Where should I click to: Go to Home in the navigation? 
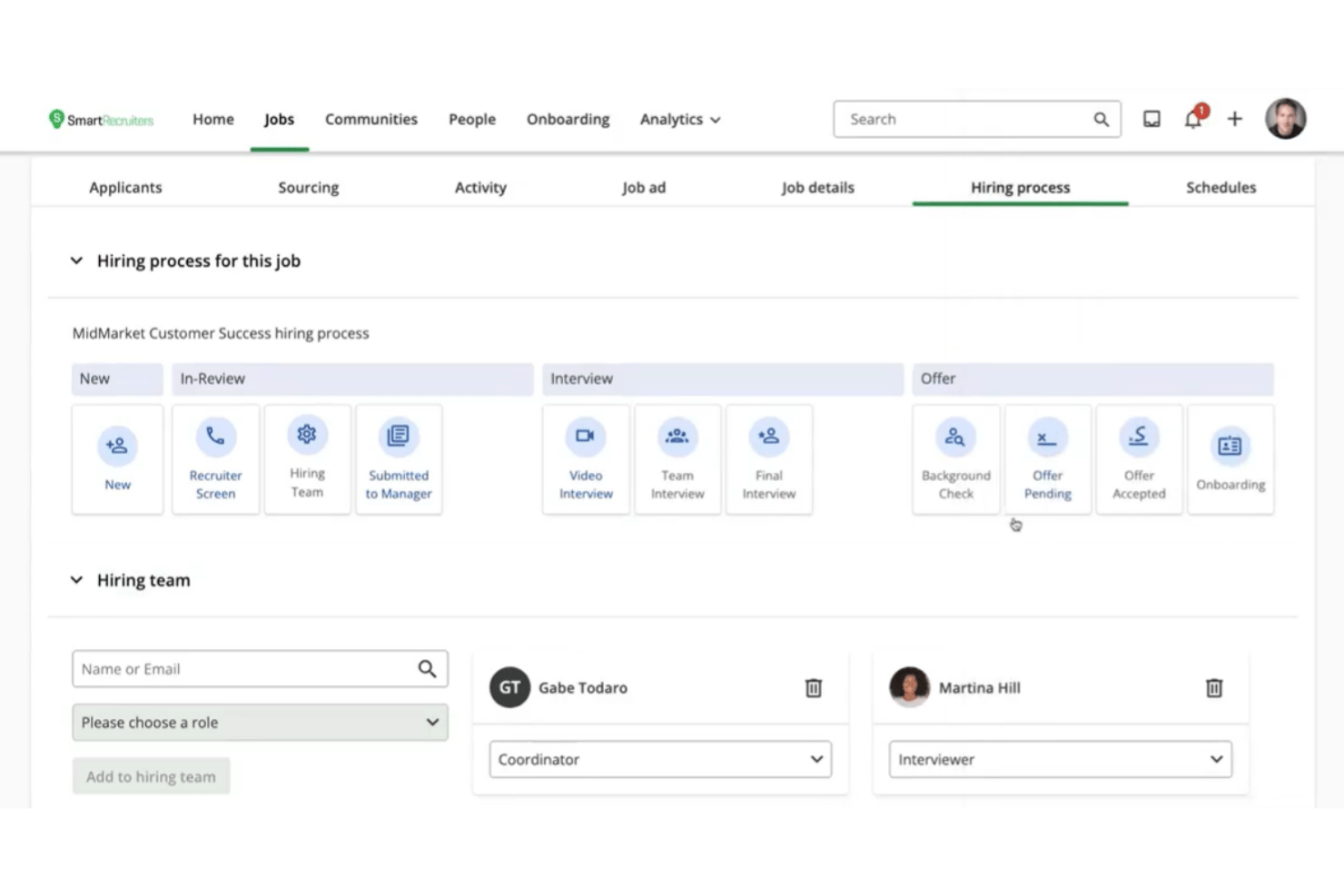coord(213,119)
